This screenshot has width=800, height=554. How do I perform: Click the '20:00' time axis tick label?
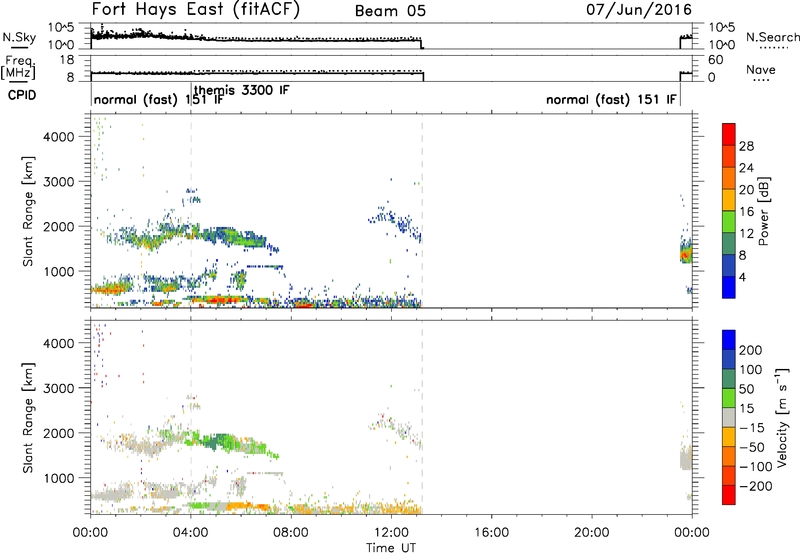click(x=591, y=532)
